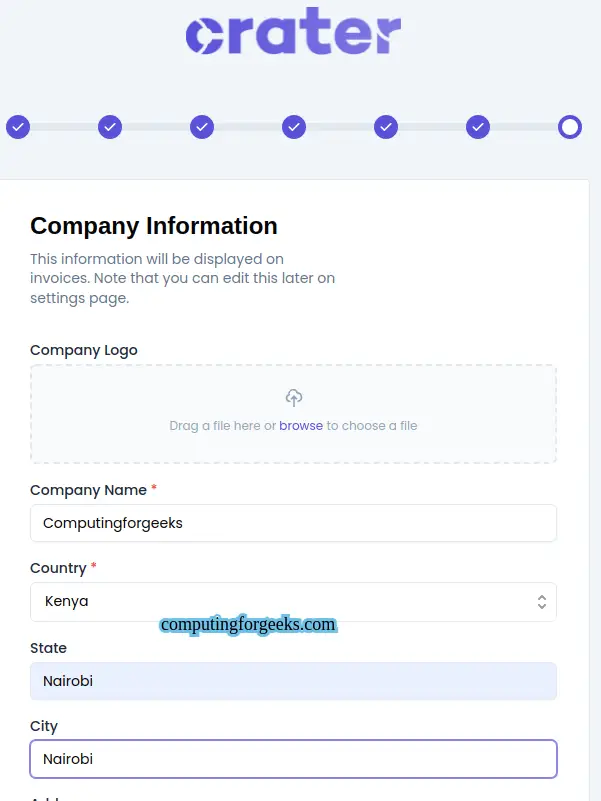Viewport: 601px width, 801px height.
Task: Click the fifth completed step checkmark
Action: pos(386,127)
